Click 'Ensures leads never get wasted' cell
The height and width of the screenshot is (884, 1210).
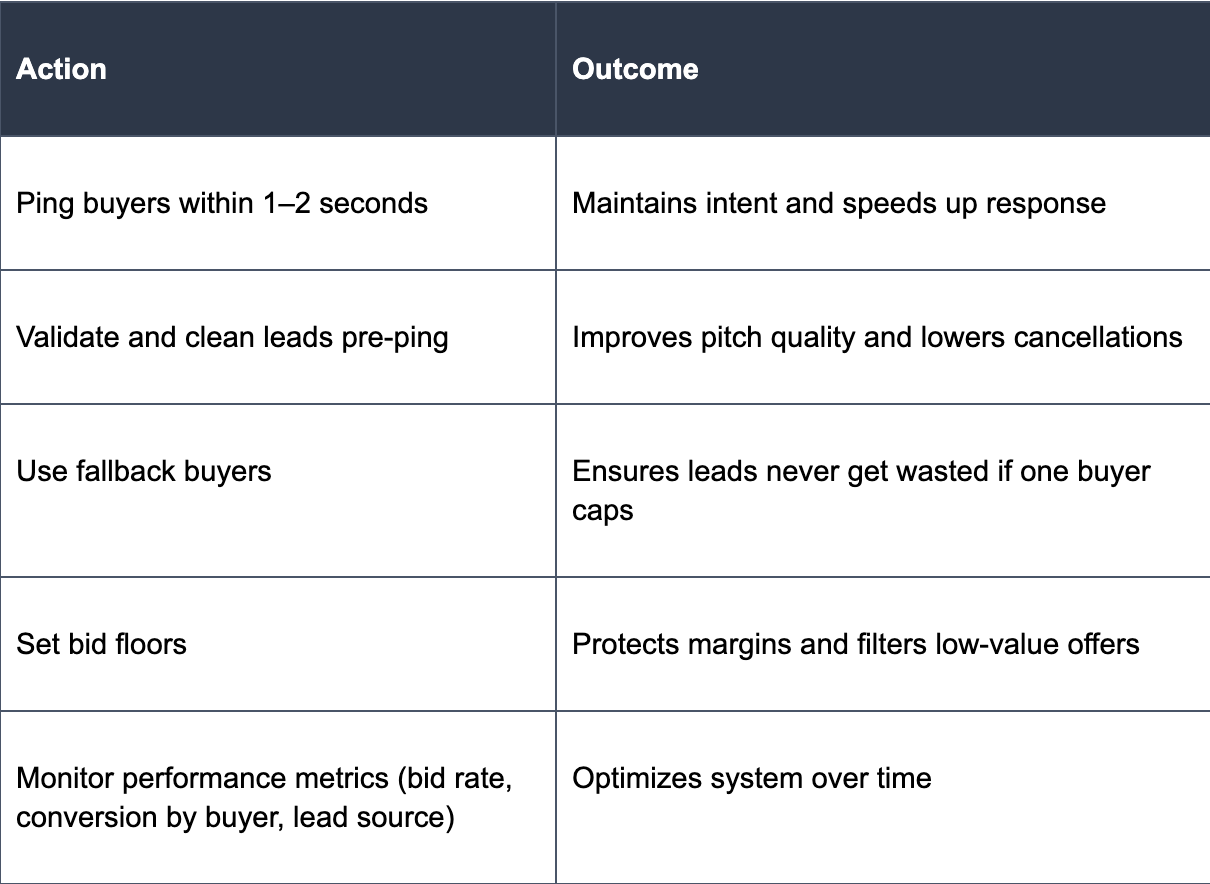click(883, 490)
